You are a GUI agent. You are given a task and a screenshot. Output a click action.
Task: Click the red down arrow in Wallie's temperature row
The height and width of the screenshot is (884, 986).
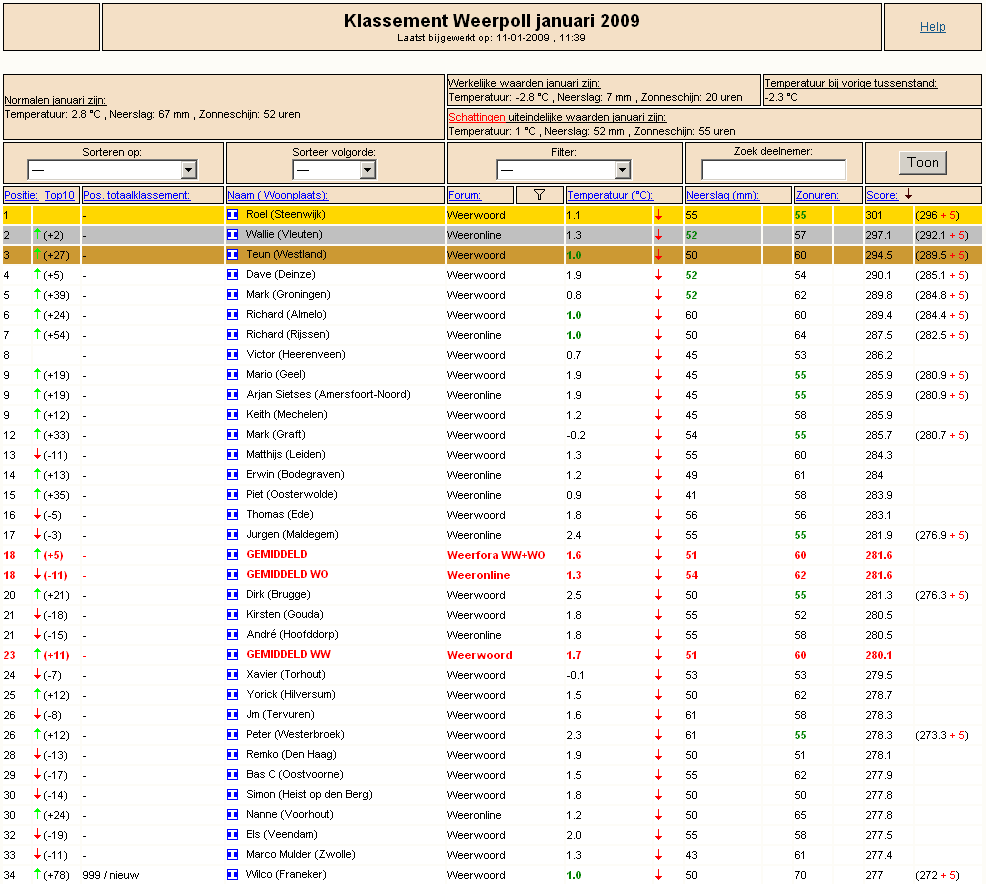[x=658, y=235]
